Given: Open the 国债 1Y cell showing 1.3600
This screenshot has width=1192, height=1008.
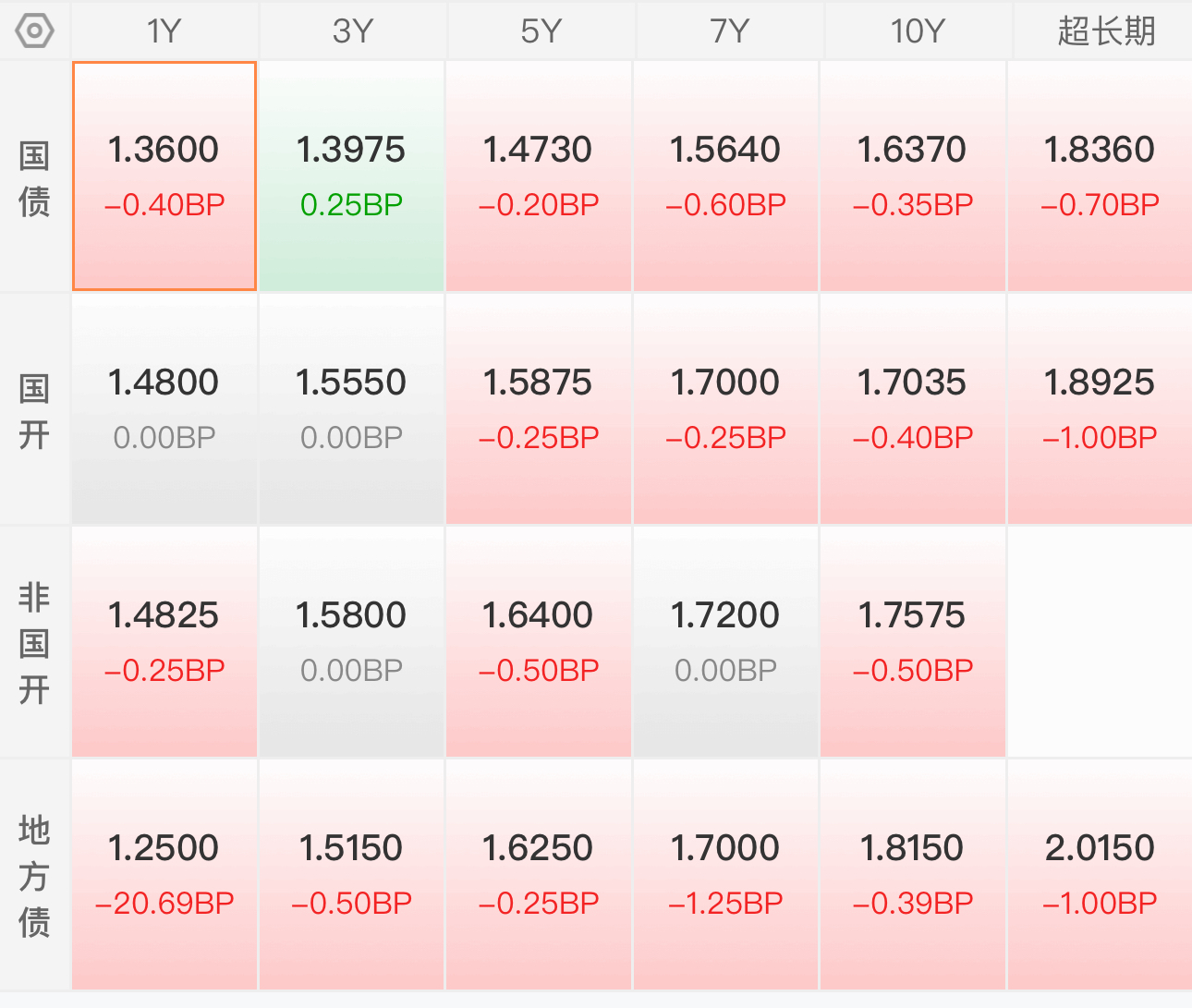Looking at the screenshot, I should click(164, 176).
